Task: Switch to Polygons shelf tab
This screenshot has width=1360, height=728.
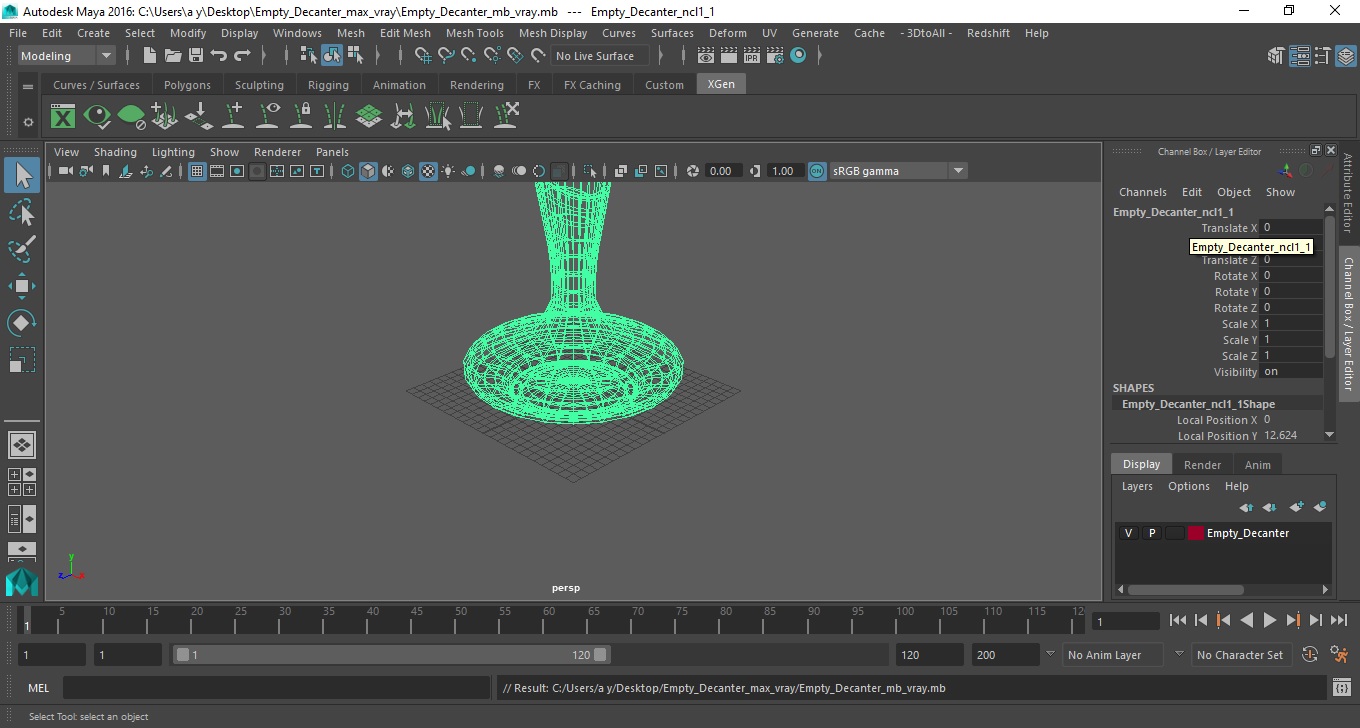Action: tap(187, 85)
